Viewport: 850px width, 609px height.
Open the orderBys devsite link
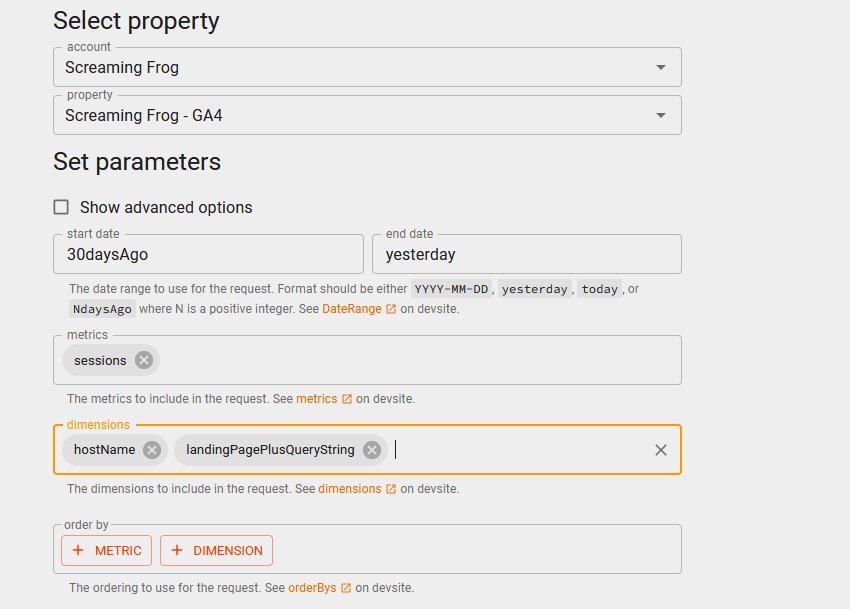pyautogui.click(x=313, y=588)
